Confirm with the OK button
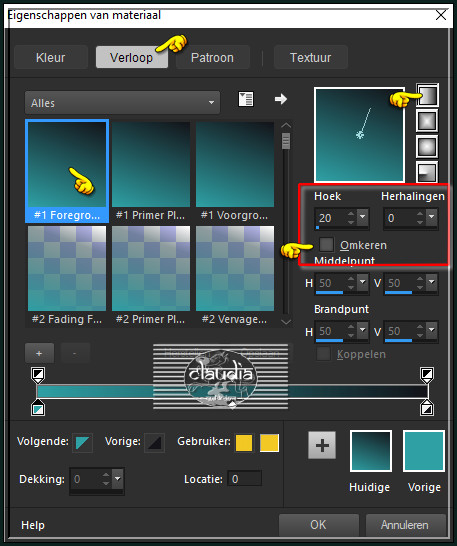Viewport: 457px width, 546px height. (319, 525)
